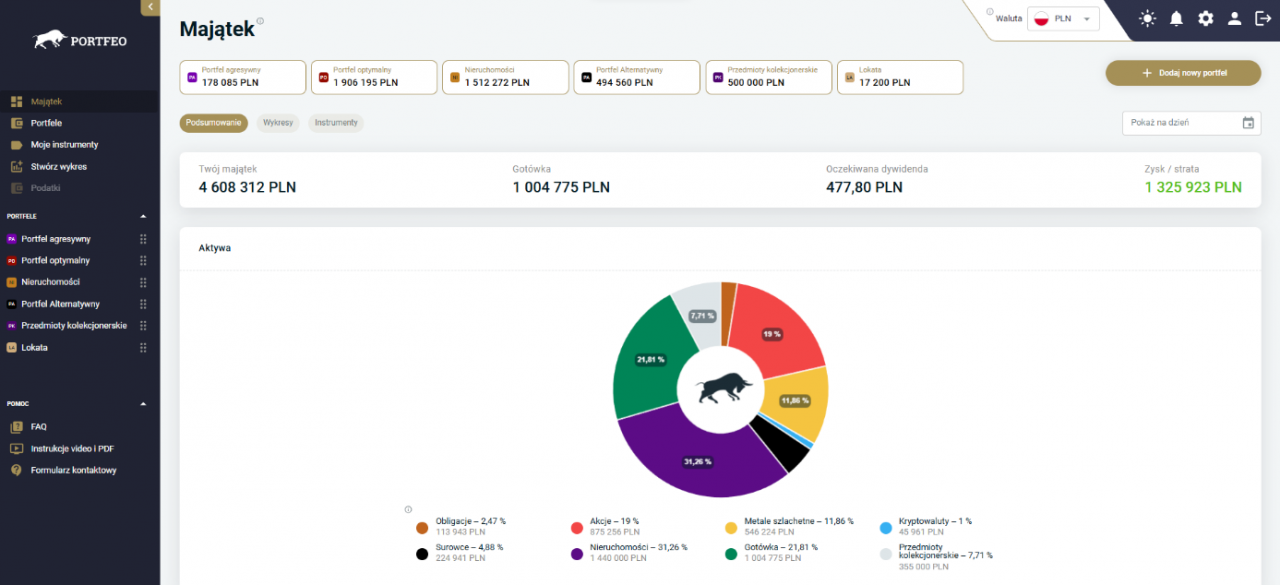This screenshot has width=1280, height=585.
Task: Open user profile icon
Action: (1234, 18)
